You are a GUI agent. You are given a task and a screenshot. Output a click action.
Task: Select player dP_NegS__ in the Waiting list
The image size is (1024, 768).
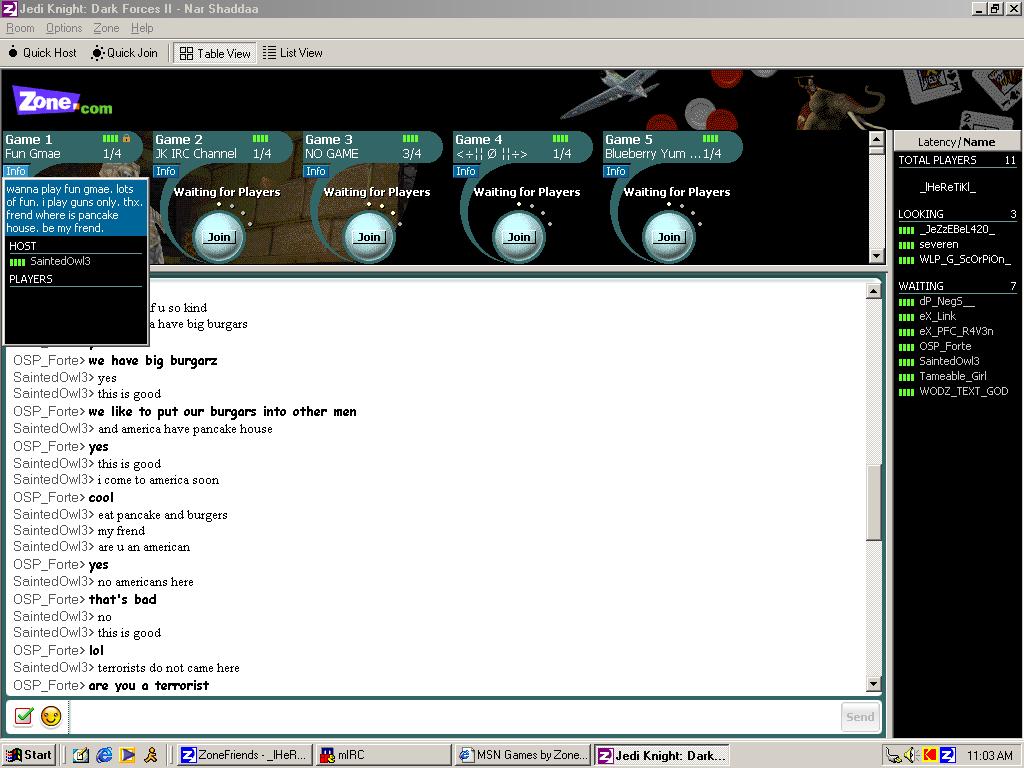946,301
